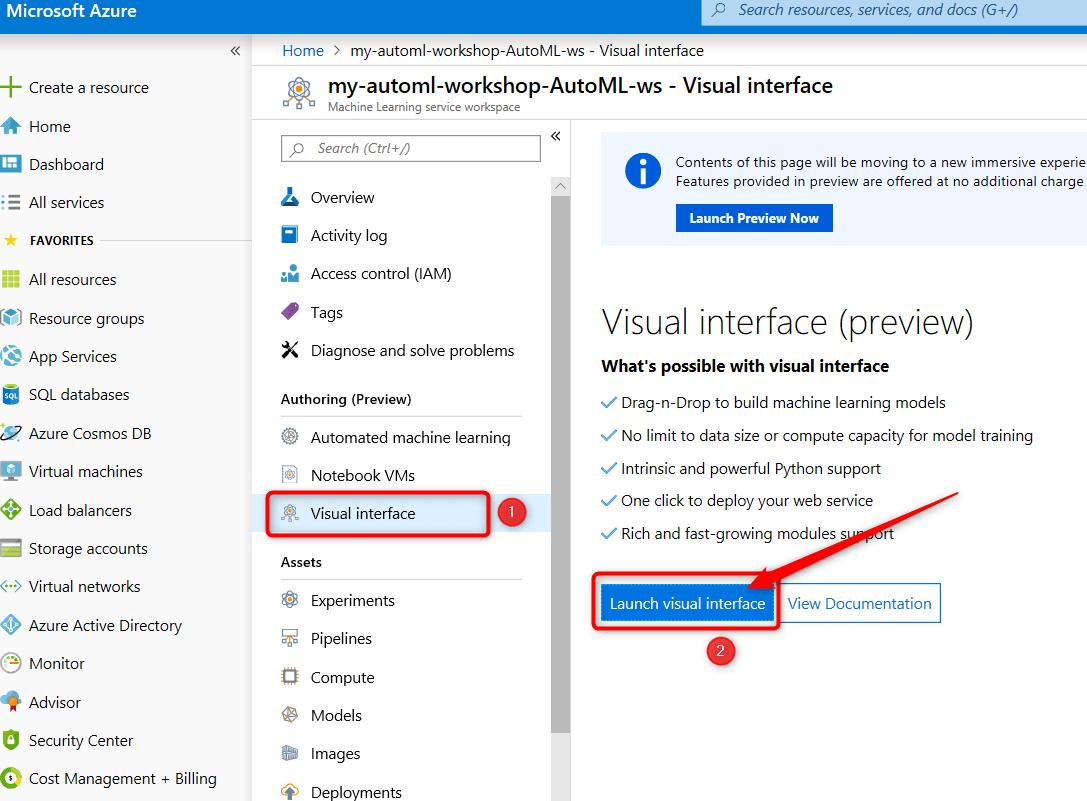This screenshot has height=801, width=1087.
Task: Click the top Search resources, services, and docs box
Action: 894,10
